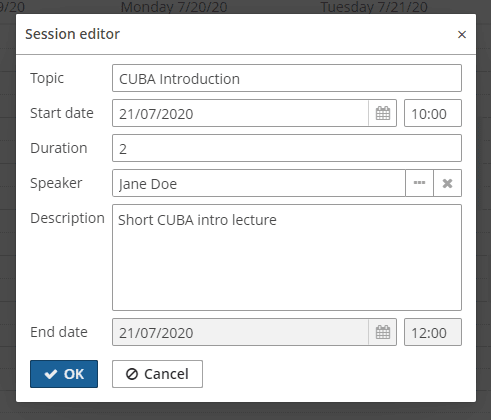The width and height of the screenshot is (491, 420).
Task: Select the End time 12:00 field
Action: click(433, 332)
